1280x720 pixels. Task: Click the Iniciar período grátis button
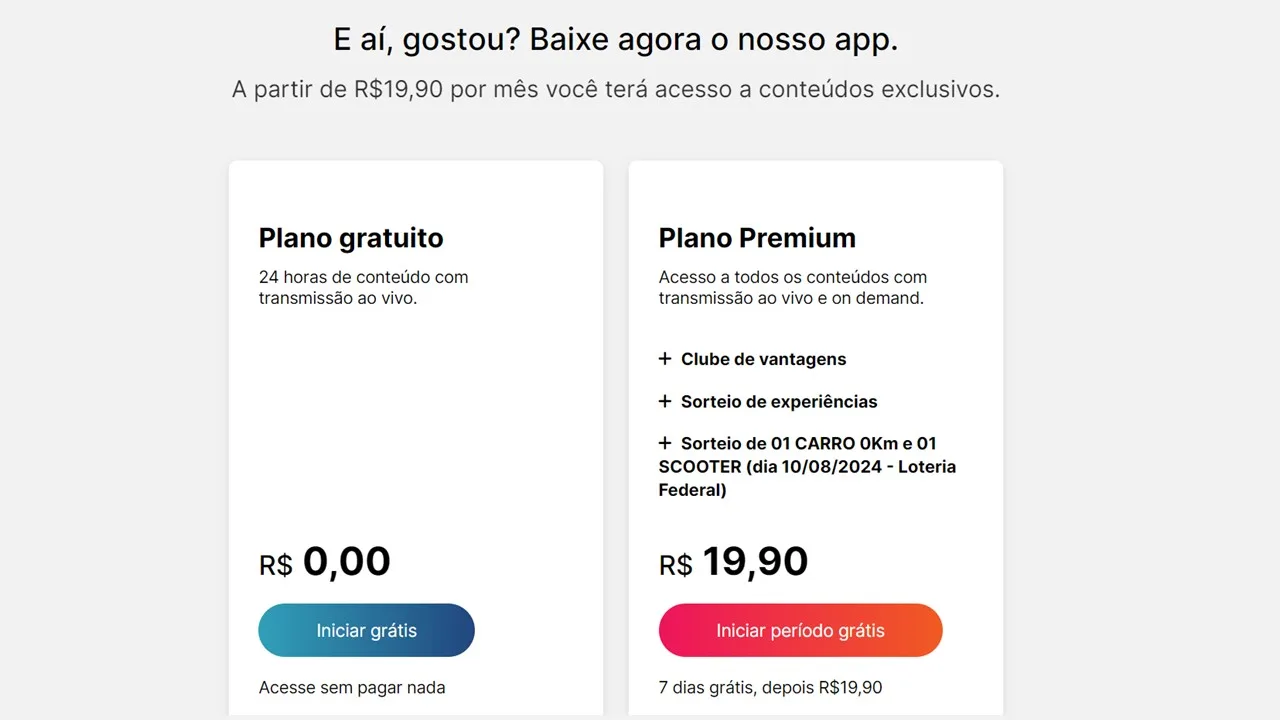pyautogui.click(x=800, y=630)
